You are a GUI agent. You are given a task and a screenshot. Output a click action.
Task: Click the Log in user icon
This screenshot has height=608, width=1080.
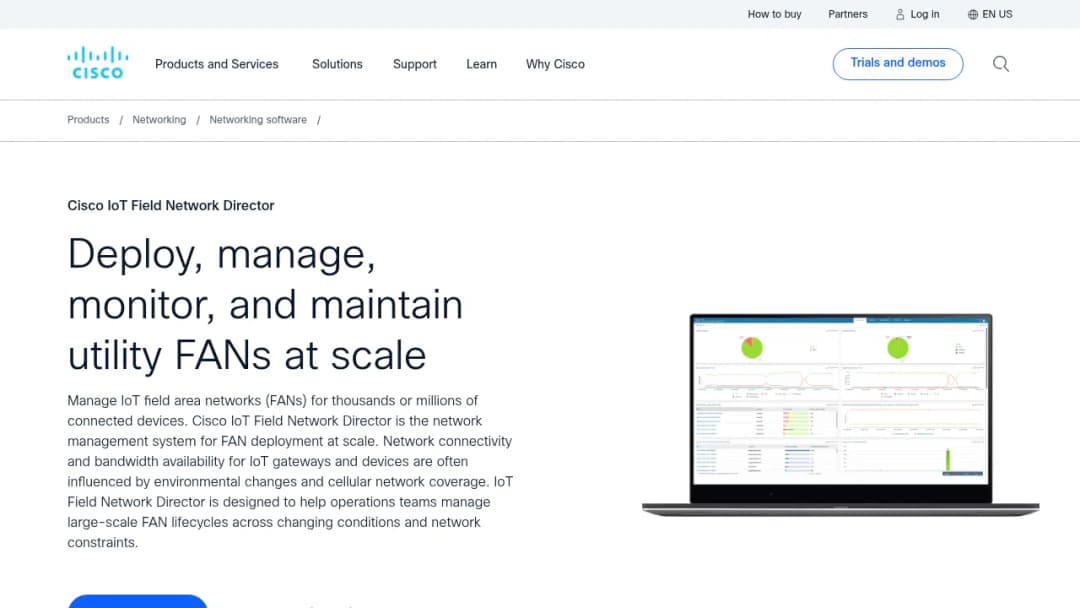pyautogui.click(x=900, y=14)
